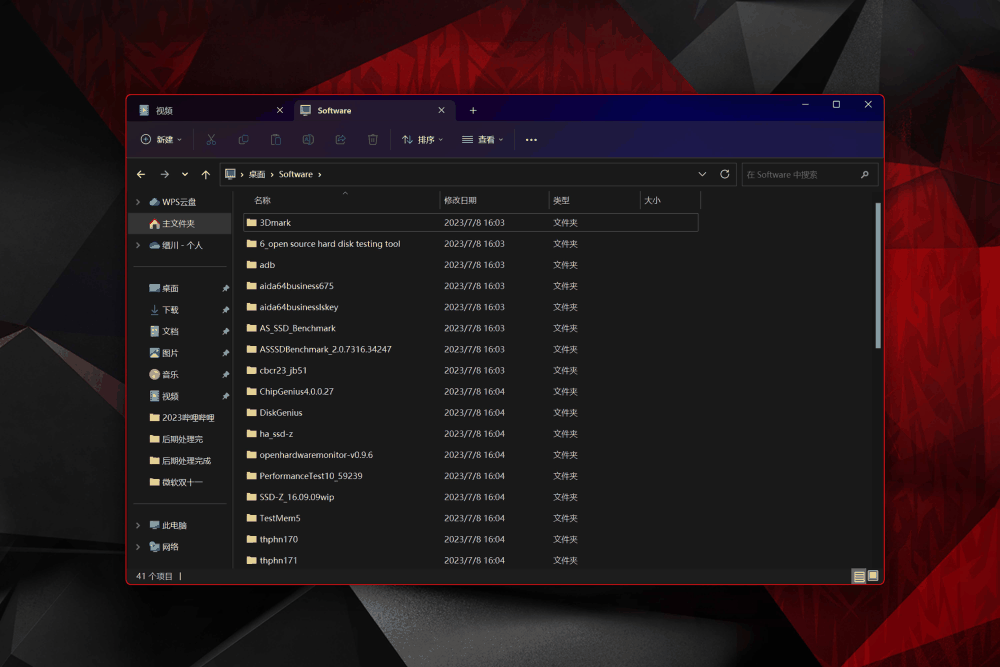
Task: Unpin 下载 using its pin icon
Action: (x=225, y=310)
